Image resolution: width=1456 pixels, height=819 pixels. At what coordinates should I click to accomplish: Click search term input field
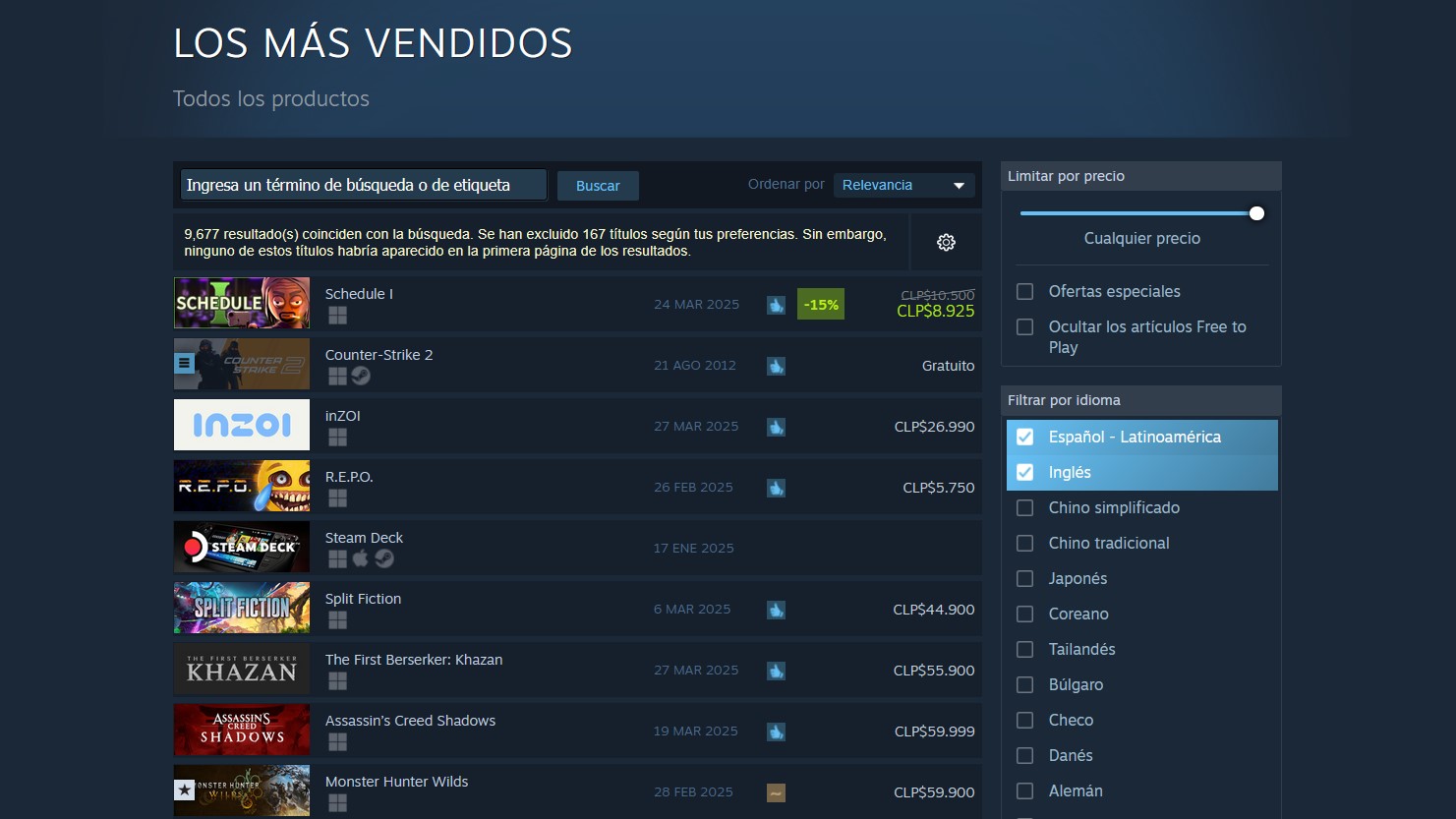[x=363, y=185]
